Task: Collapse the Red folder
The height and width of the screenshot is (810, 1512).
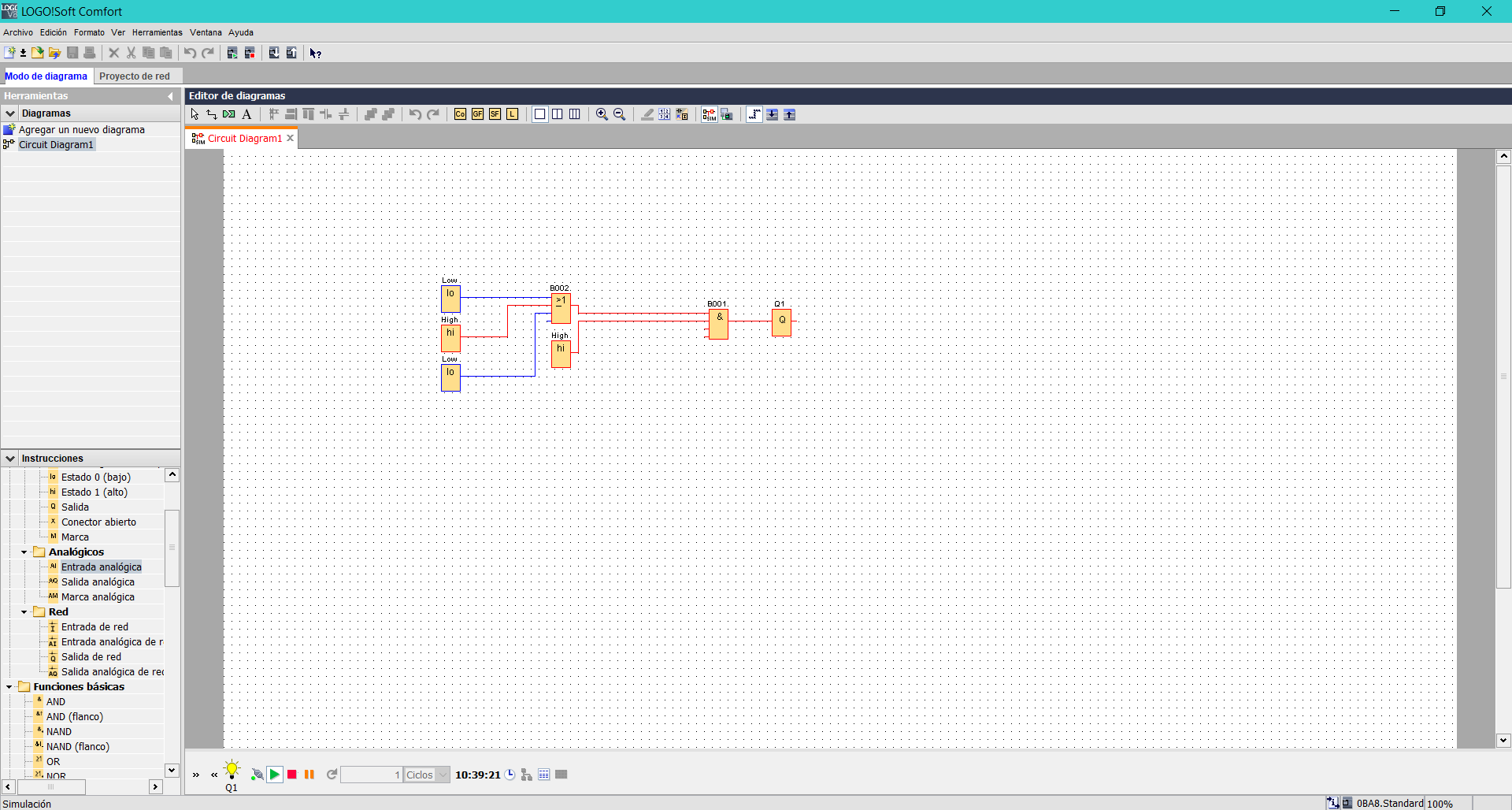Action: click(x=24, y=612)
